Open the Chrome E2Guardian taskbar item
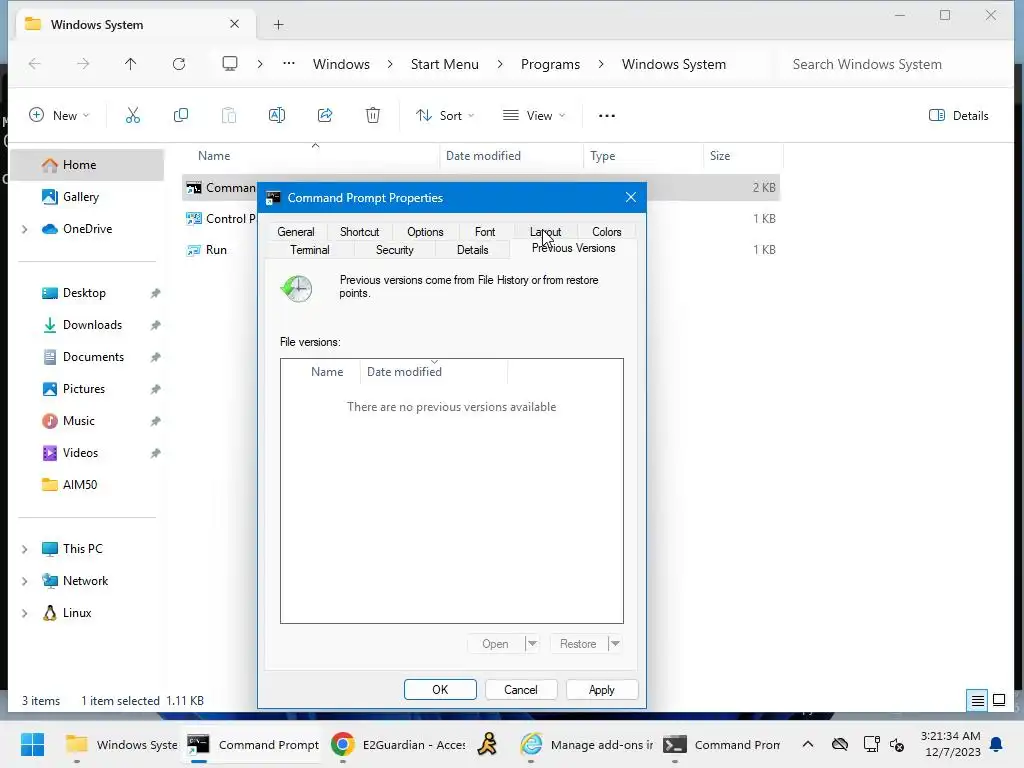This screenshot has height=768, width=1024. point(398,744)
